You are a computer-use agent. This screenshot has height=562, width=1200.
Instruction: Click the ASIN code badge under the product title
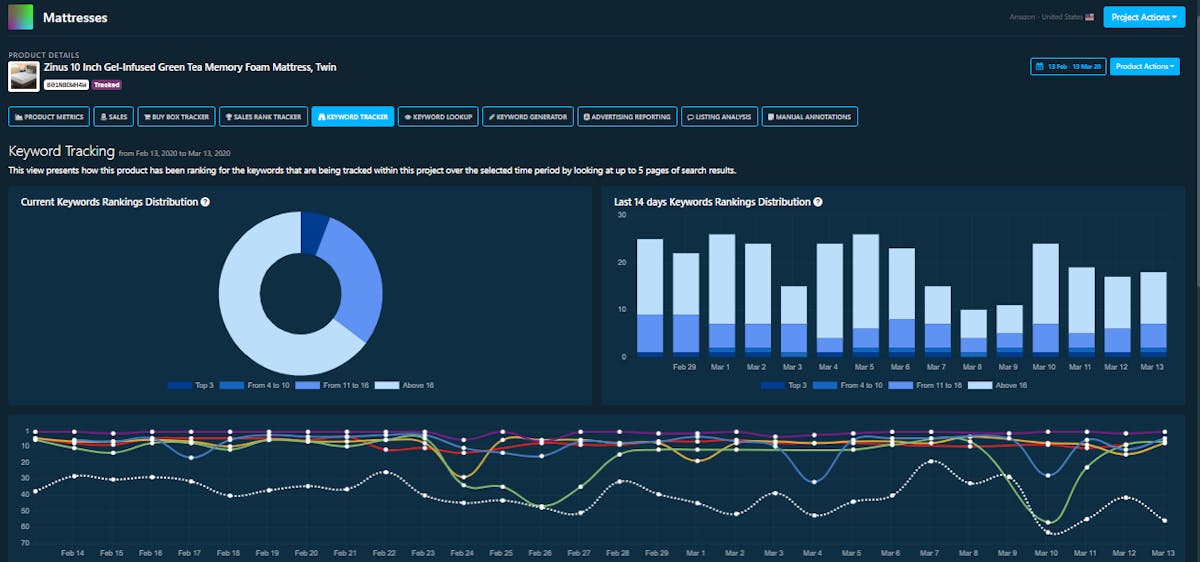click(66, 85)
